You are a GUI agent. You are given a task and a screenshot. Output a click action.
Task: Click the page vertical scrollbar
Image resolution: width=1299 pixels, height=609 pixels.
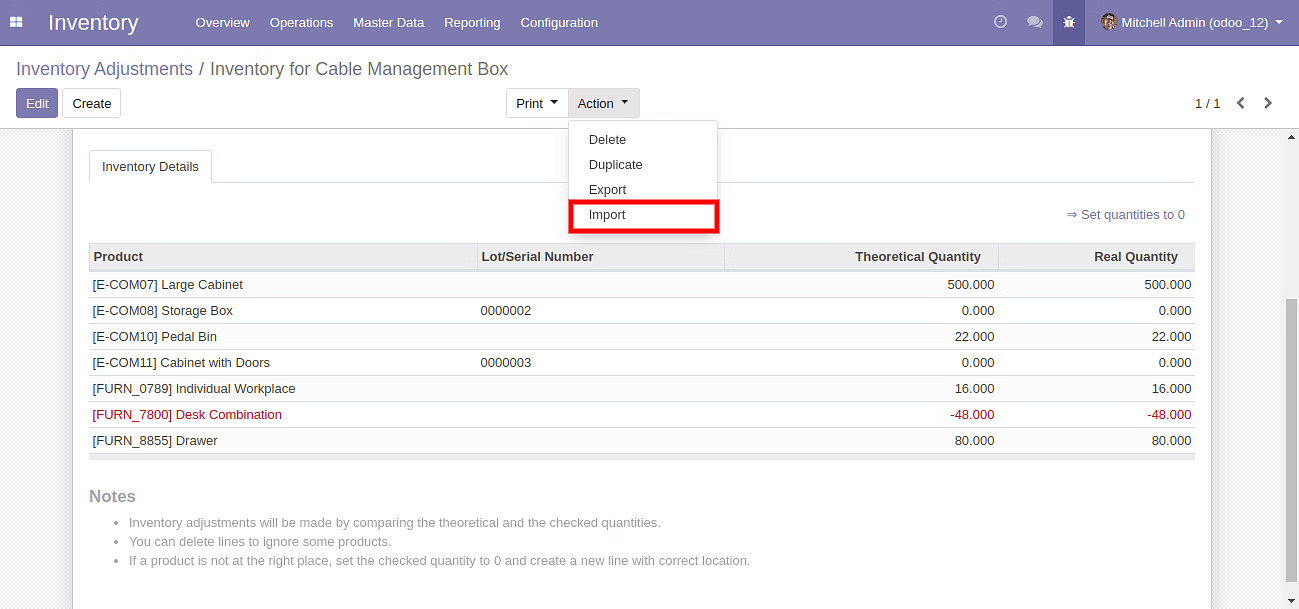coord(1290,440)
